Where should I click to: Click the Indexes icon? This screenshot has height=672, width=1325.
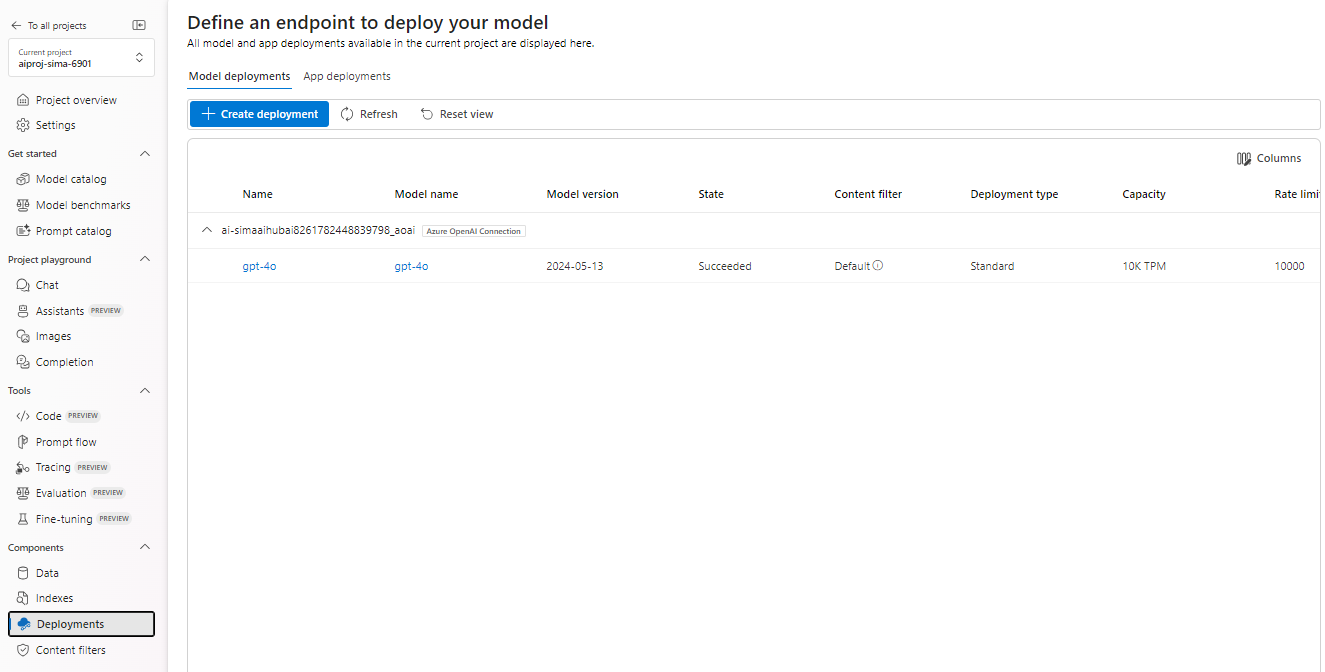23,598
